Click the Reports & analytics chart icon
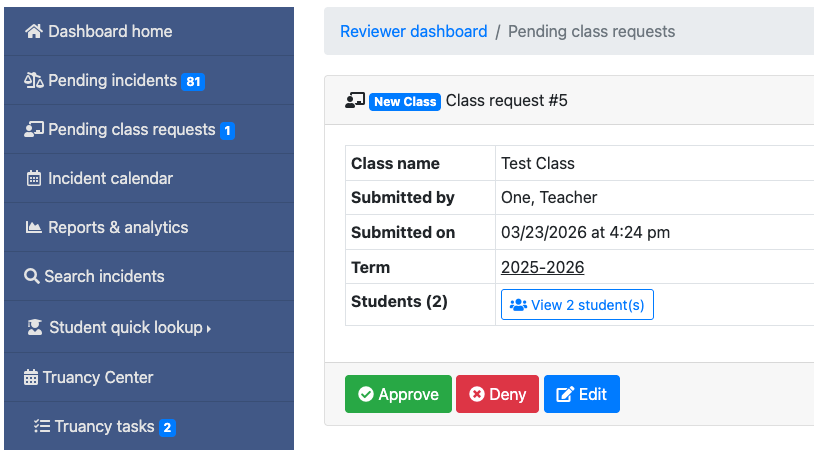This screenshot has width=814, height=450. [x=34, y=227]
